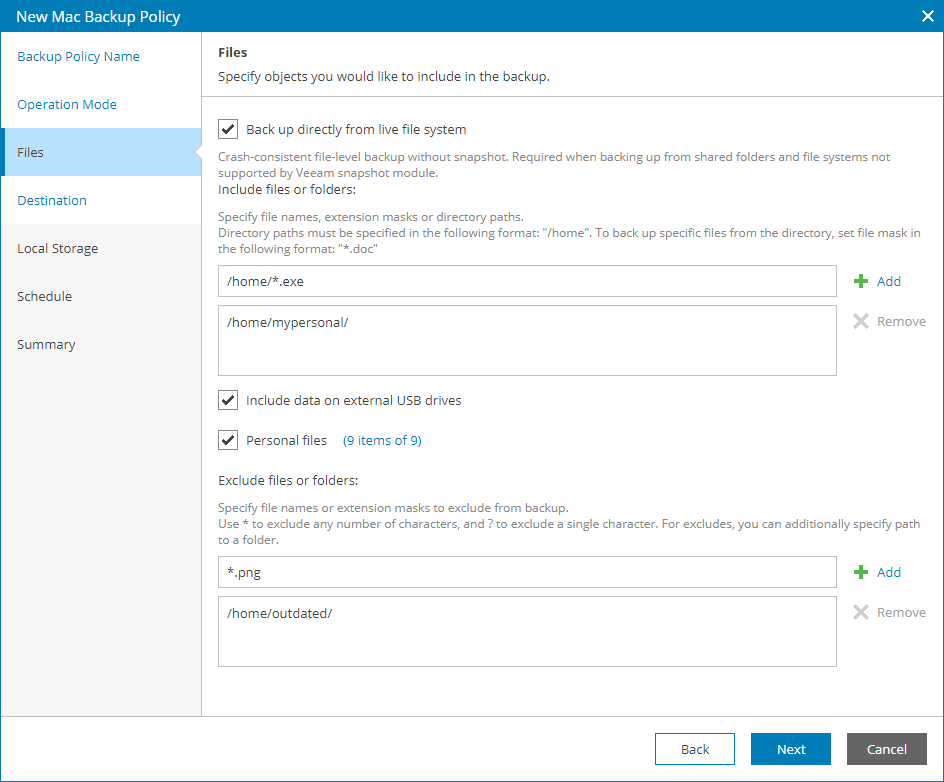Select the /home/outdated/ entry in exclude list
Viewport: 944px width, 782px height.
(x=280, y=613)
